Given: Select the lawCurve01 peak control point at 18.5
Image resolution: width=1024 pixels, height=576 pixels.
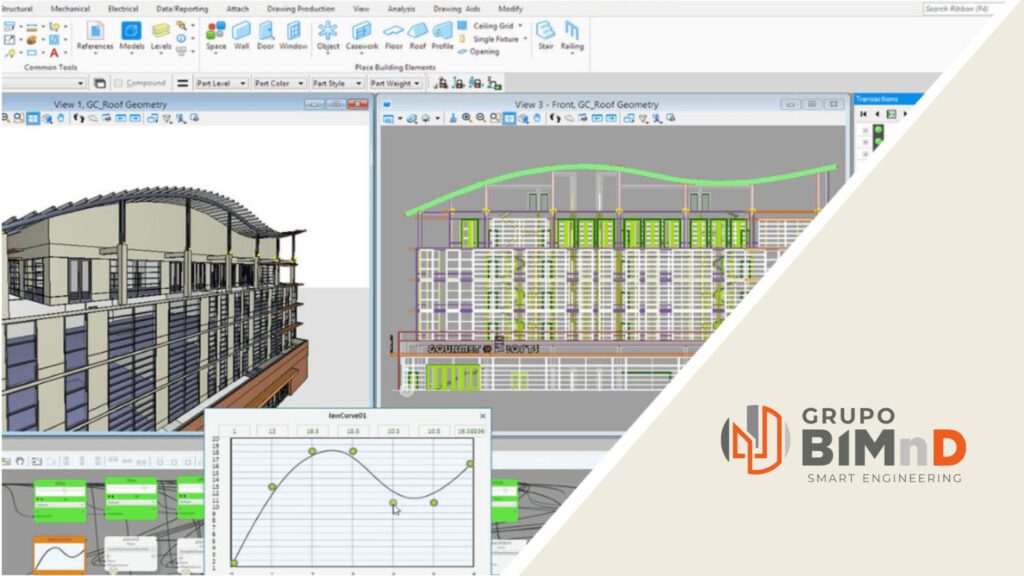Looking at the screenshot, I should pyautogui.click(x=312, y=451).
